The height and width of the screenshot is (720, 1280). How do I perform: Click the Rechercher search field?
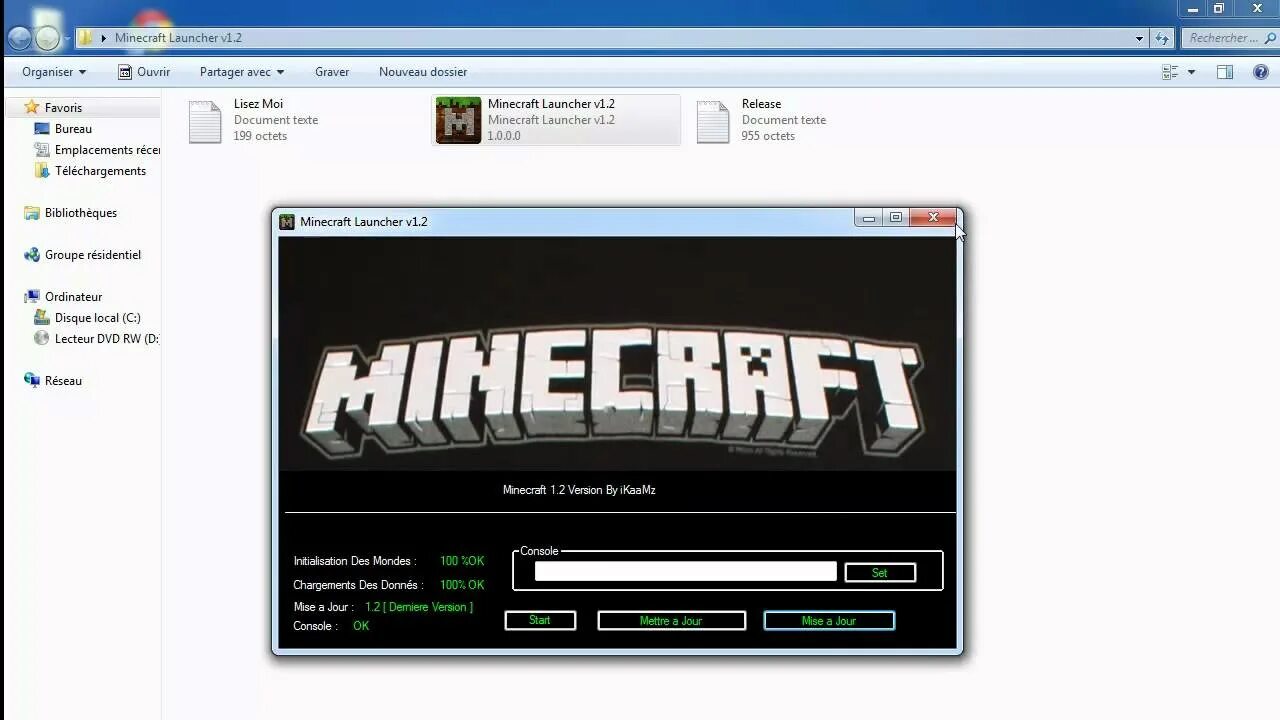(x=1228, y=38)
